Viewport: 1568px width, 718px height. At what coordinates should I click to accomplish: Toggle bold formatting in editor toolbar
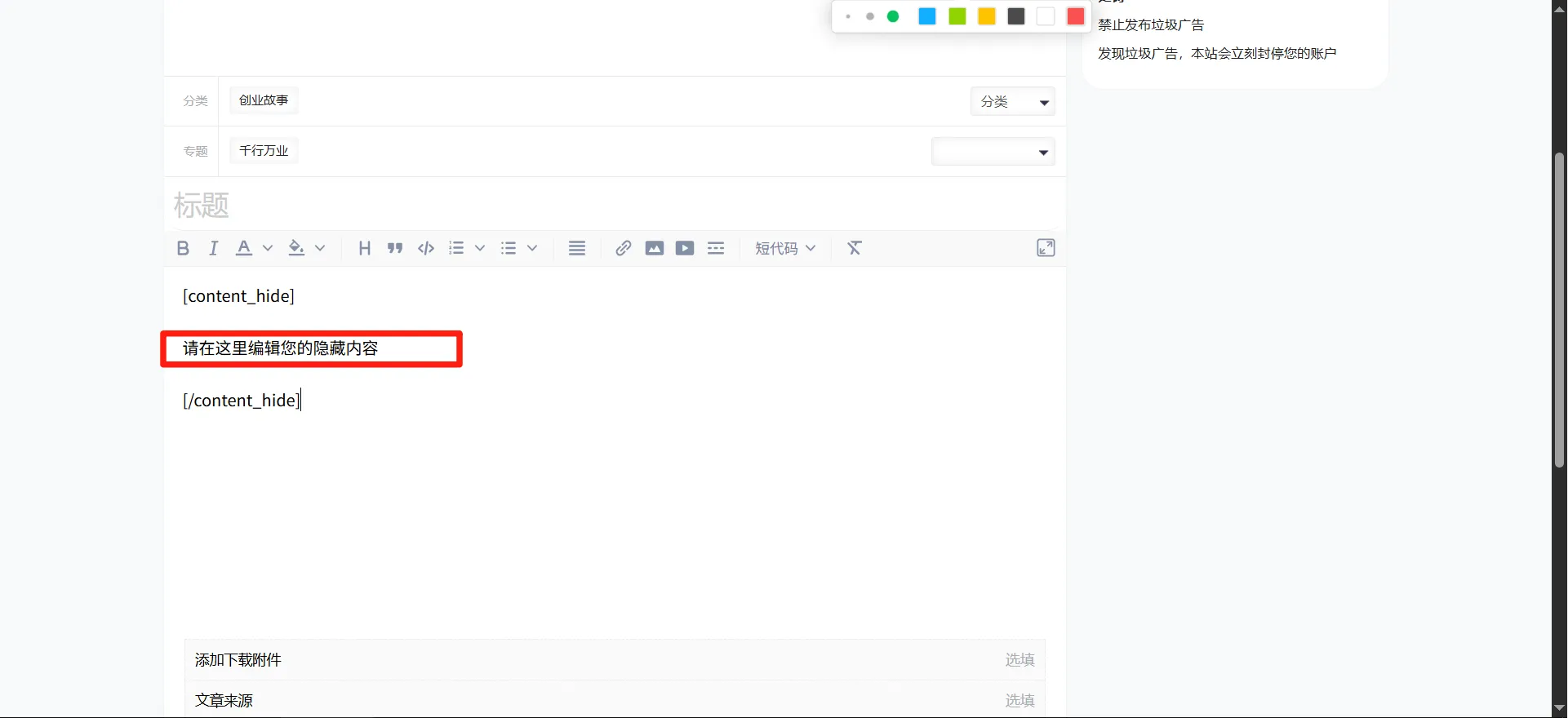(x=183, y=248)
